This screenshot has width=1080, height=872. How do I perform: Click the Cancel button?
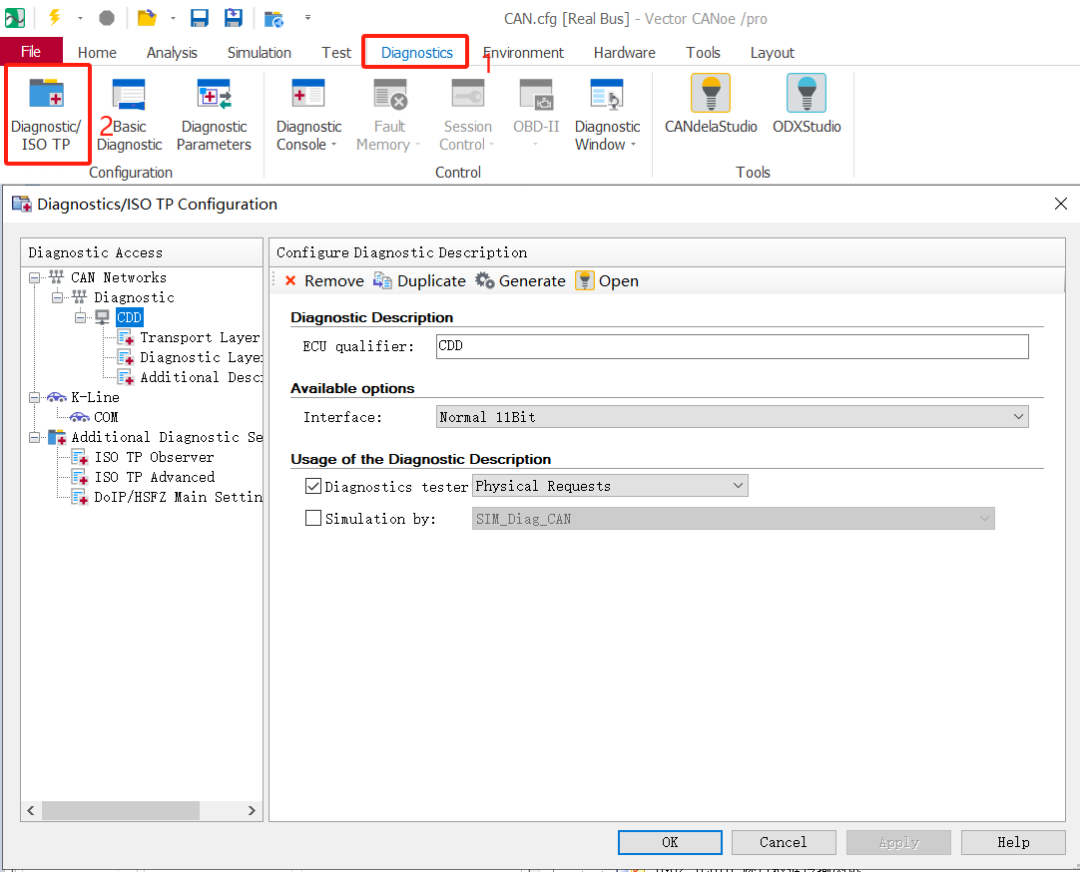[x=783, y=842]
